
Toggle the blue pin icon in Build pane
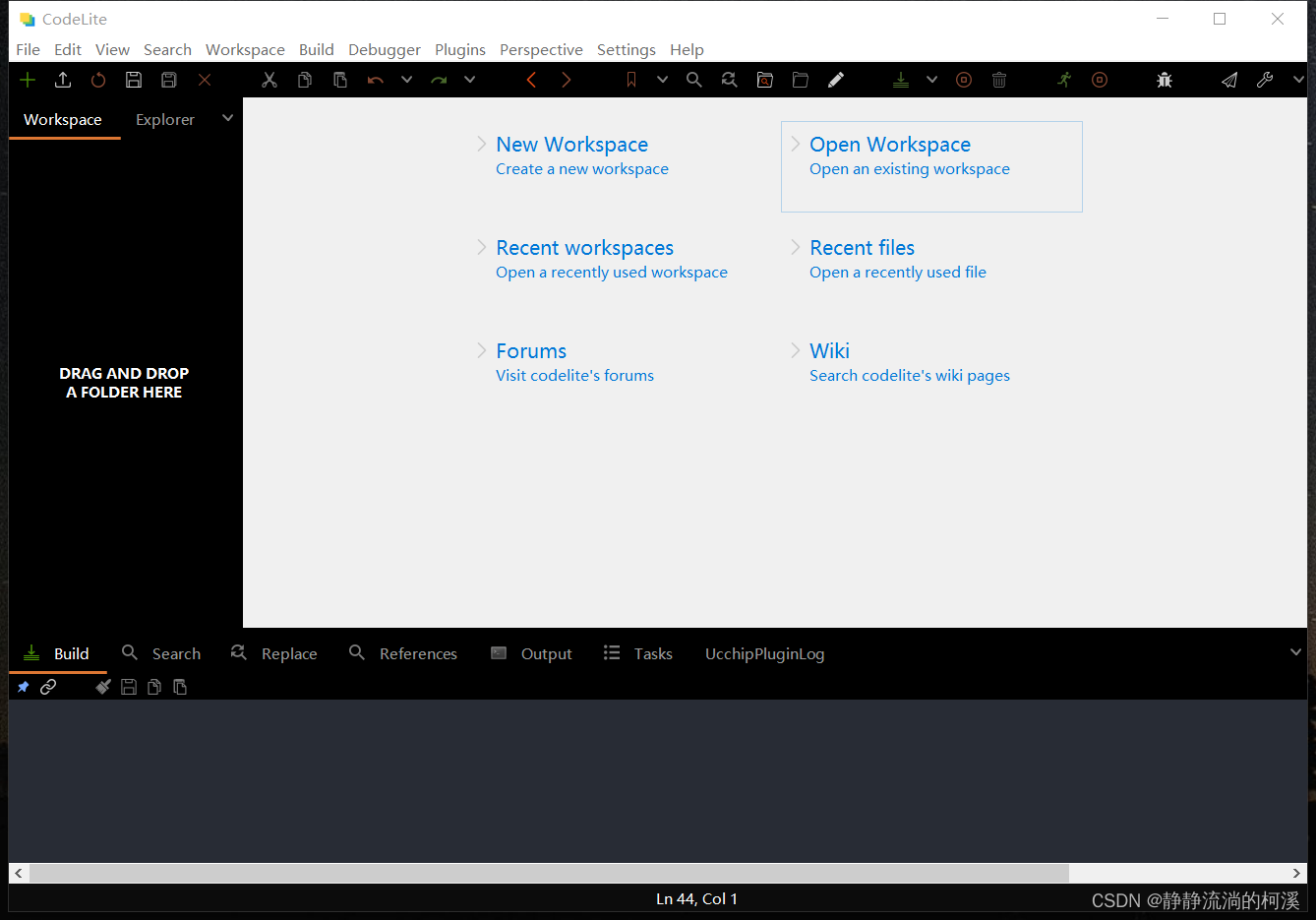tap(23, 687)
